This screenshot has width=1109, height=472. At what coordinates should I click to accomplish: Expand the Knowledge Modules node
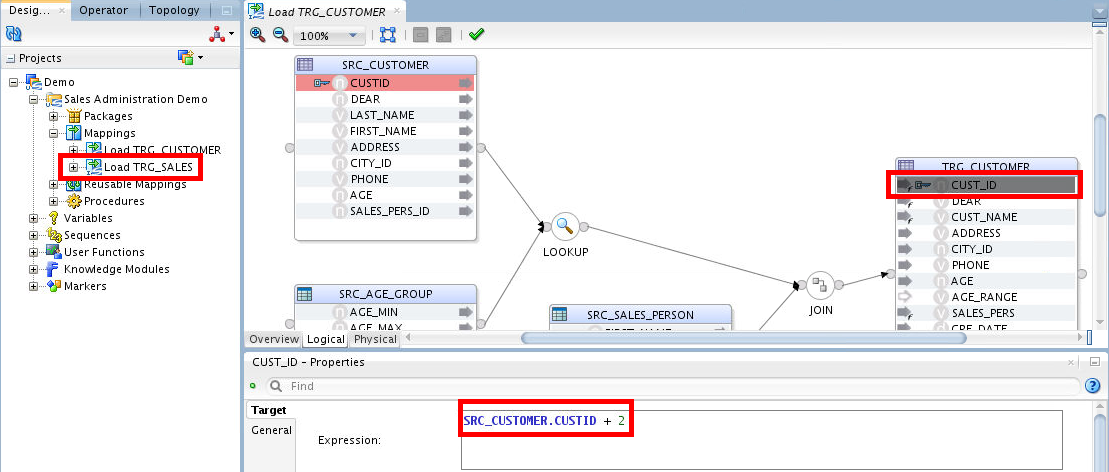click(x=33, y=269)
